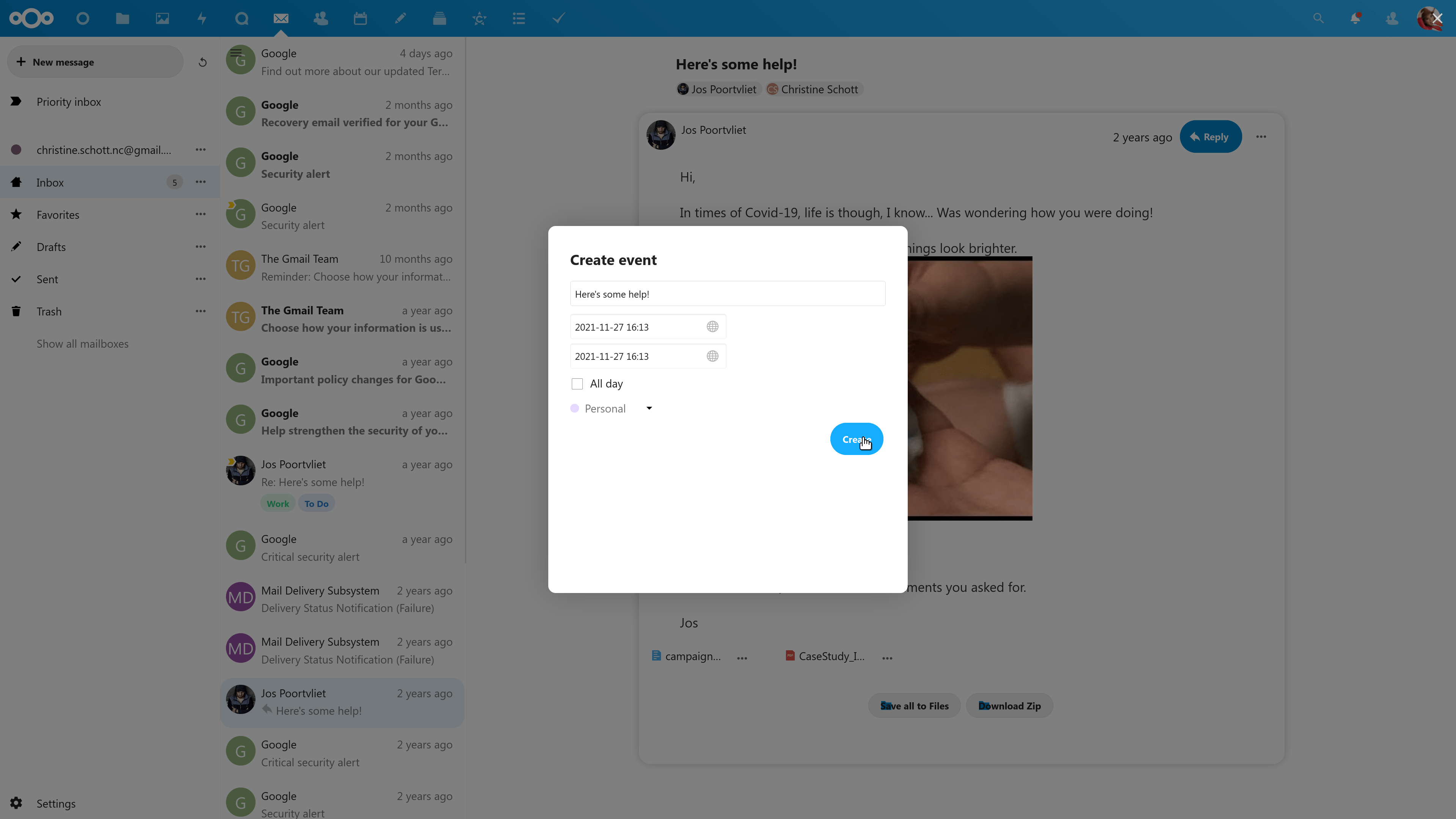
Task: Open the Talk app icon
Action: click(242, 19)
